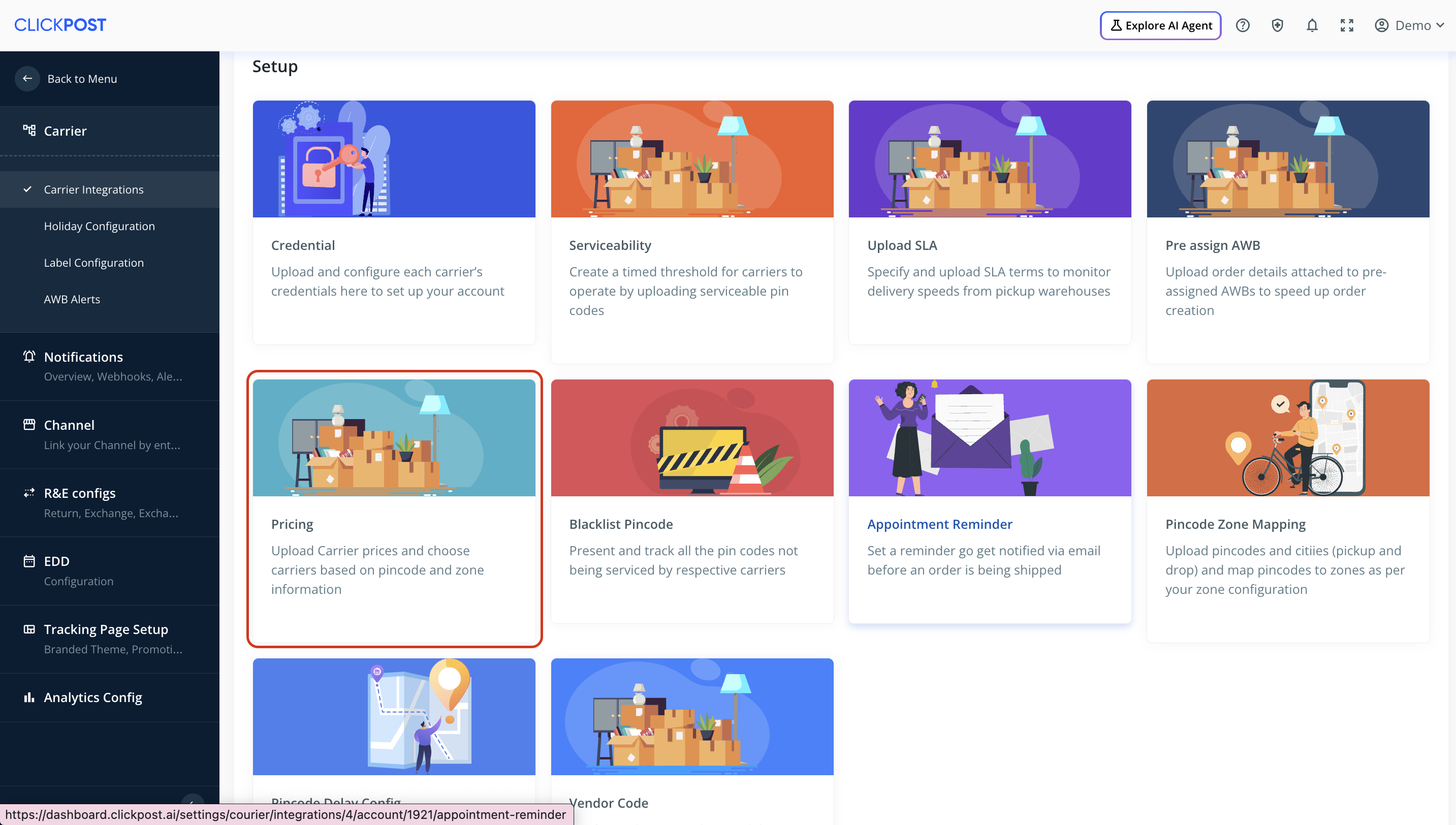The width and height of the screenshot is (1456, 825).
Task: Open notifications bell icon in header
Action: [1312, 25]
